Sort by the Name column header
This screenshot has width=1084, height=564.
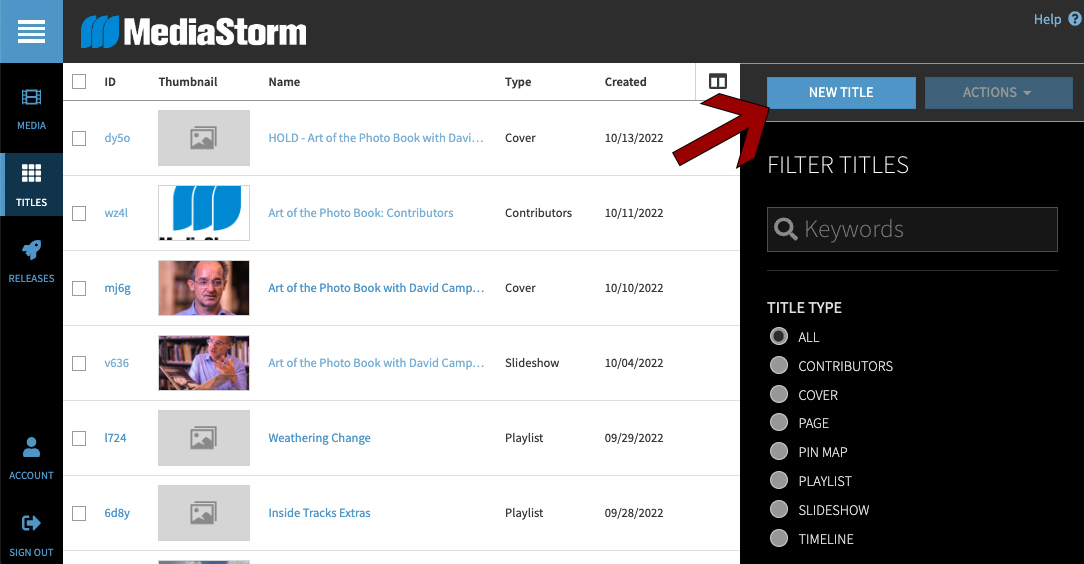pyautogui.click(x=284, y=82)
